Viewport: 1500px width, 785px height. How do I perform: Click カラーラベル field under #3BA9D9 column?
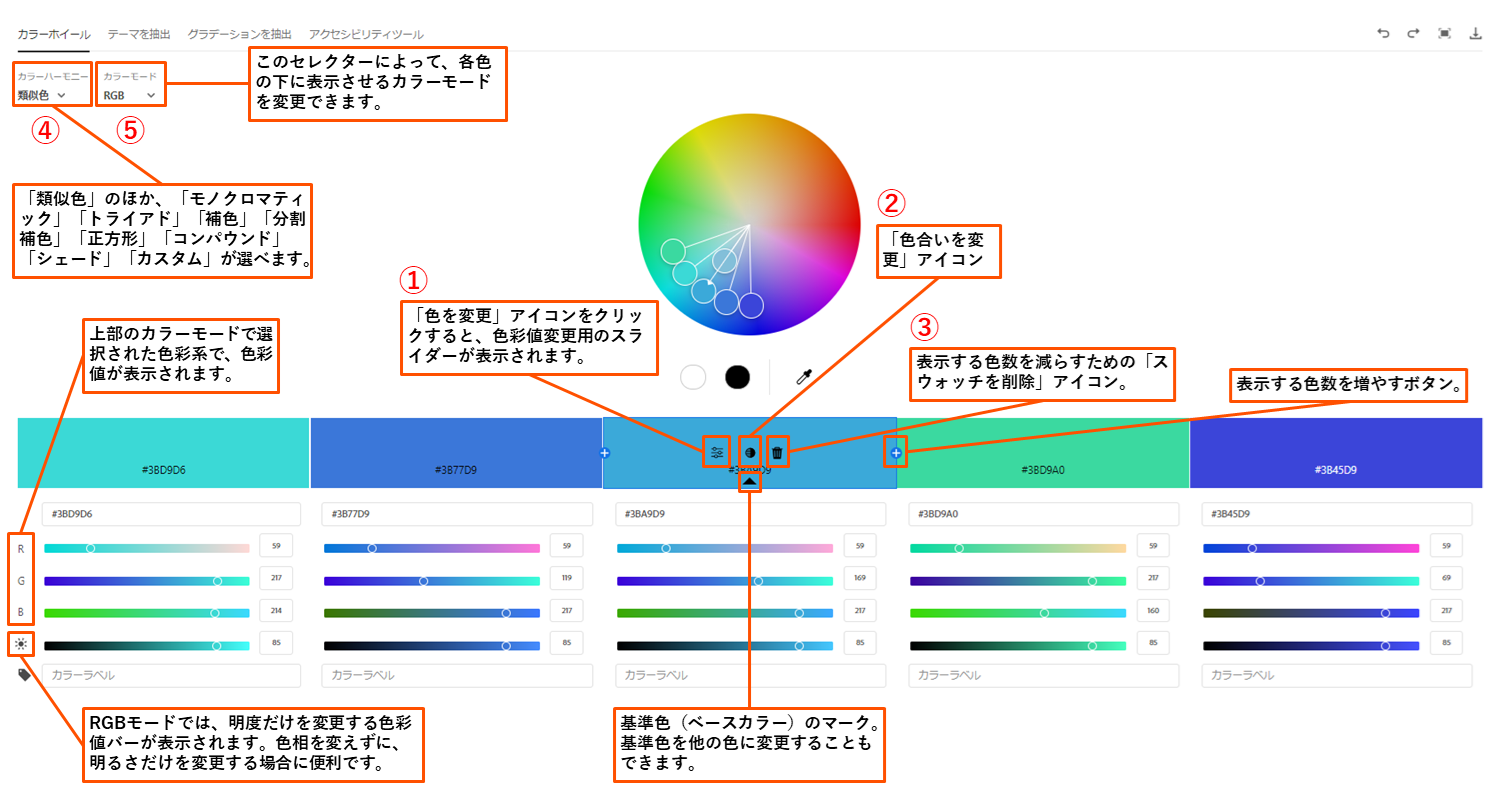751,675
